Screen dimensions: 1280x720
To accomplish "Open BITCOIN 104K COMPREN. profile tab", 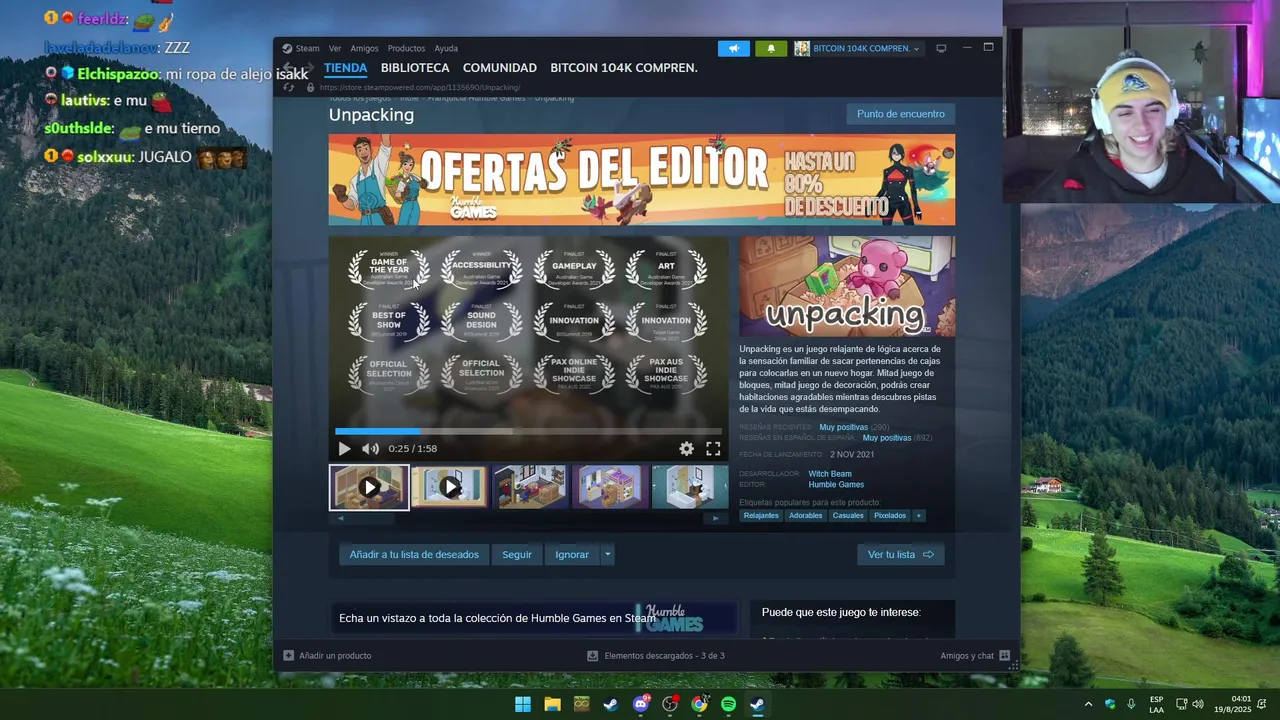I will click(624, 68).
